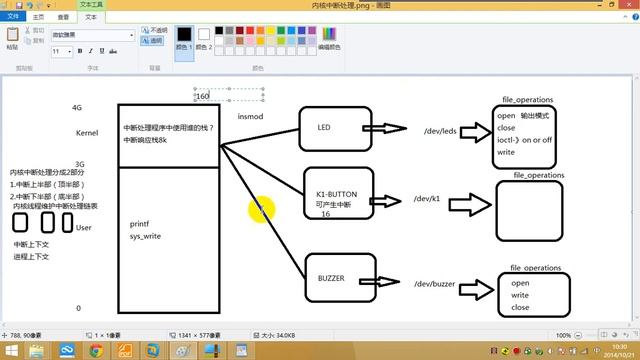Screen dimensions: 640x360
Task: Switch to the Paint app in the taskbar
Action: tap(183, 351)
